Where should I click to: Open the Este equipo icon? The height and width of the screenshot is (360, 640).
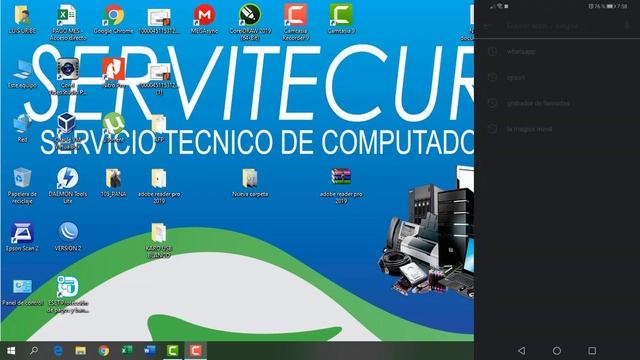(x=22, y=74)
